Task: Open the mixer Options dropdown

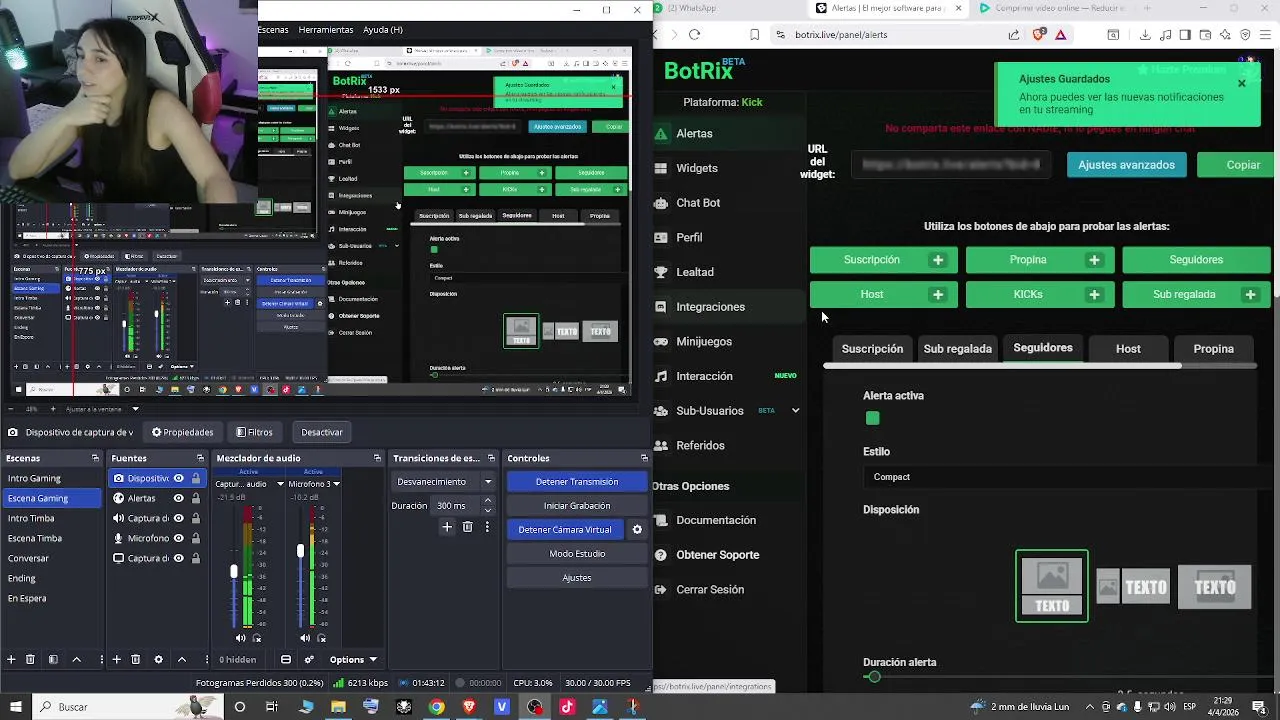Action: pos(353,659)
